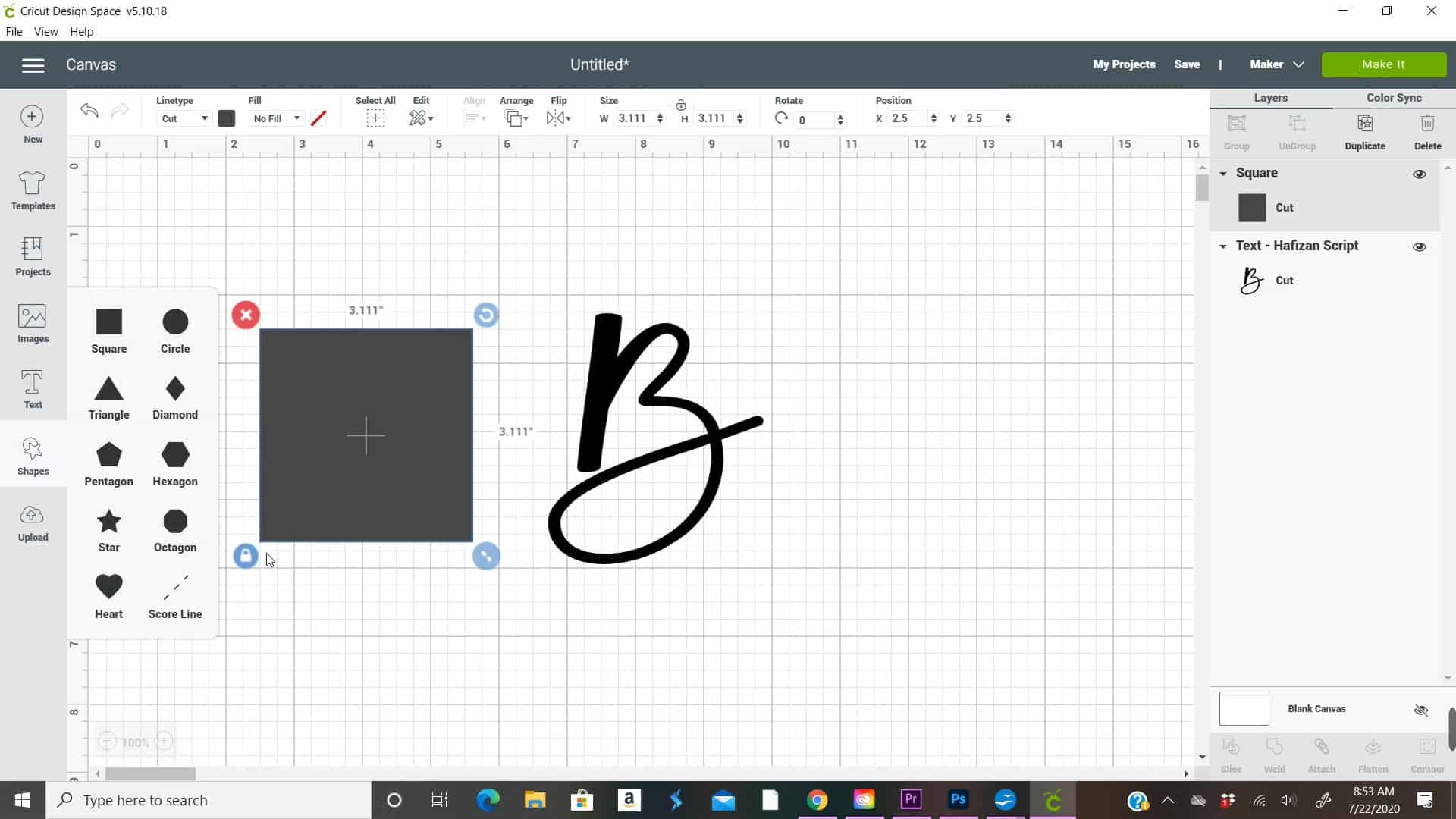
Task: Click the Linetype color swatch
Action: pyautogui.click(x=227, y=118)
